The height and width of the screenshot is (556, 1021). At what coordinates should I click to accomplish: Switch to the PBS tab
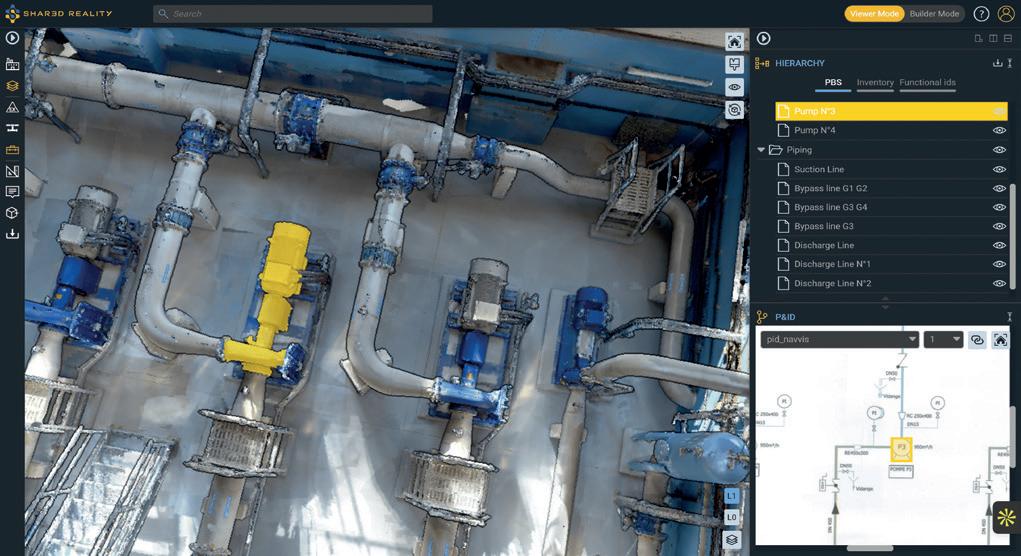click(833, 83)
